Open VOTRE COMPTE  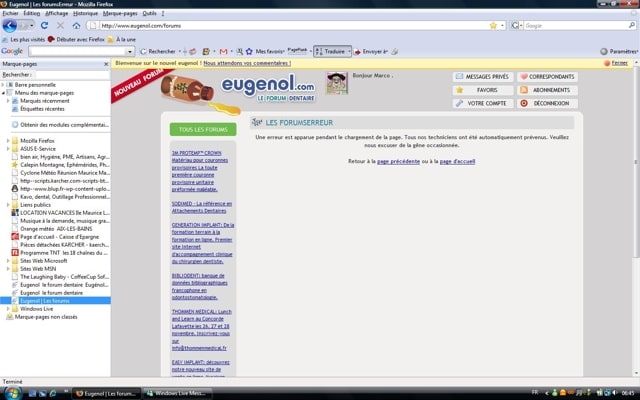[483, 104]
